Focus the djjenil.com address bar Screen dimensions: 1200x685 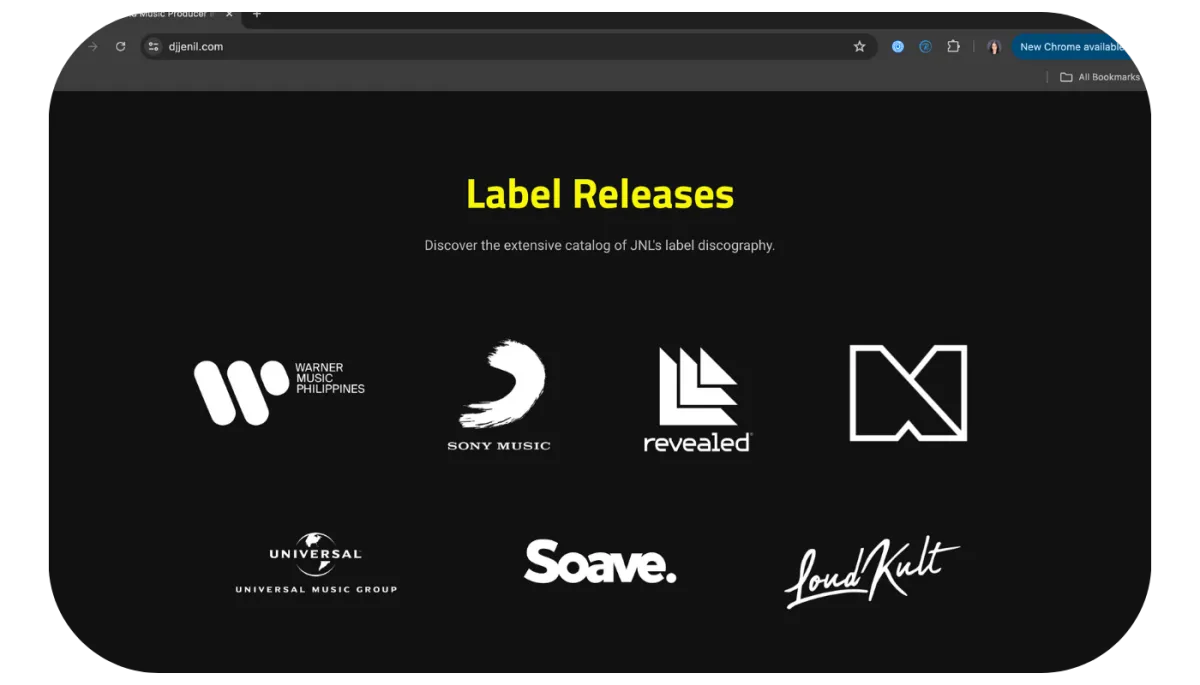[x=508, y=46]
